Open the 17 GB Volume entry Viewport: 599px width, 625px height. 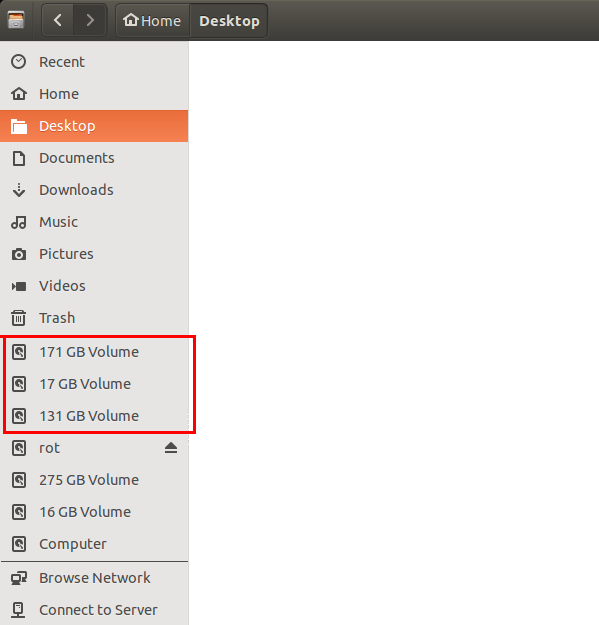pyautogui.click(x=94, y=384)
